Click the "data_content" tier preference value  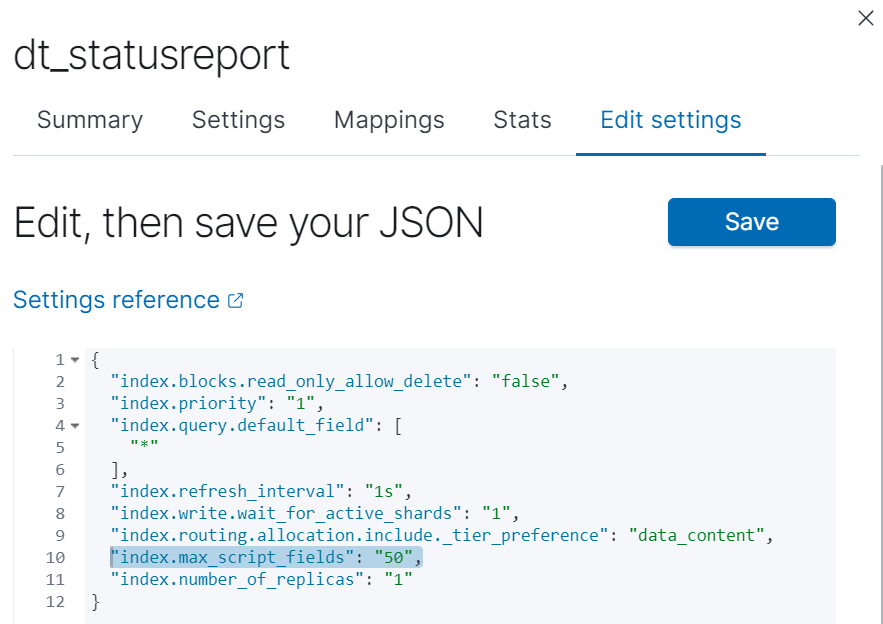point(697,536)
